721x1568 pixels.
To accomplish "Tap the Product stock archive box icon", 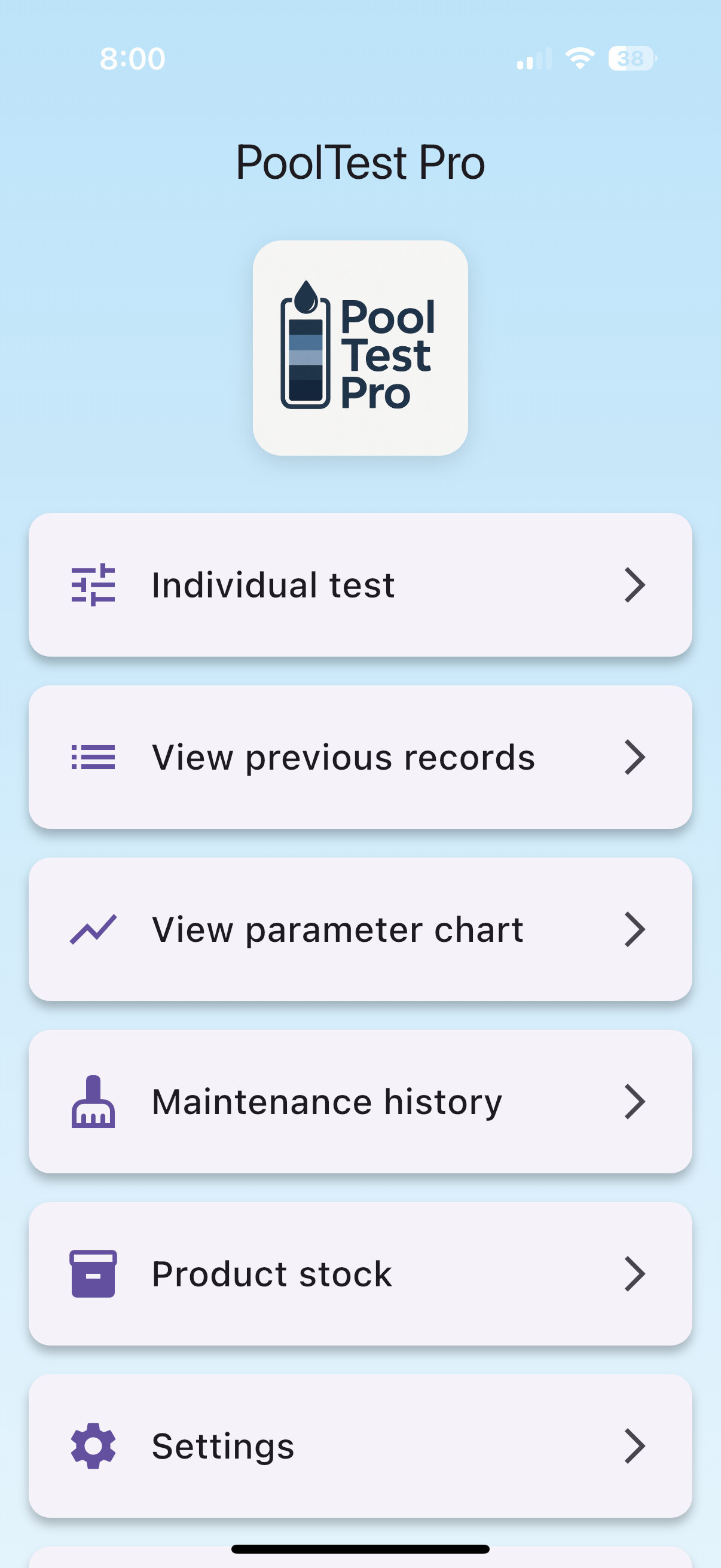I will point(93,1274).
